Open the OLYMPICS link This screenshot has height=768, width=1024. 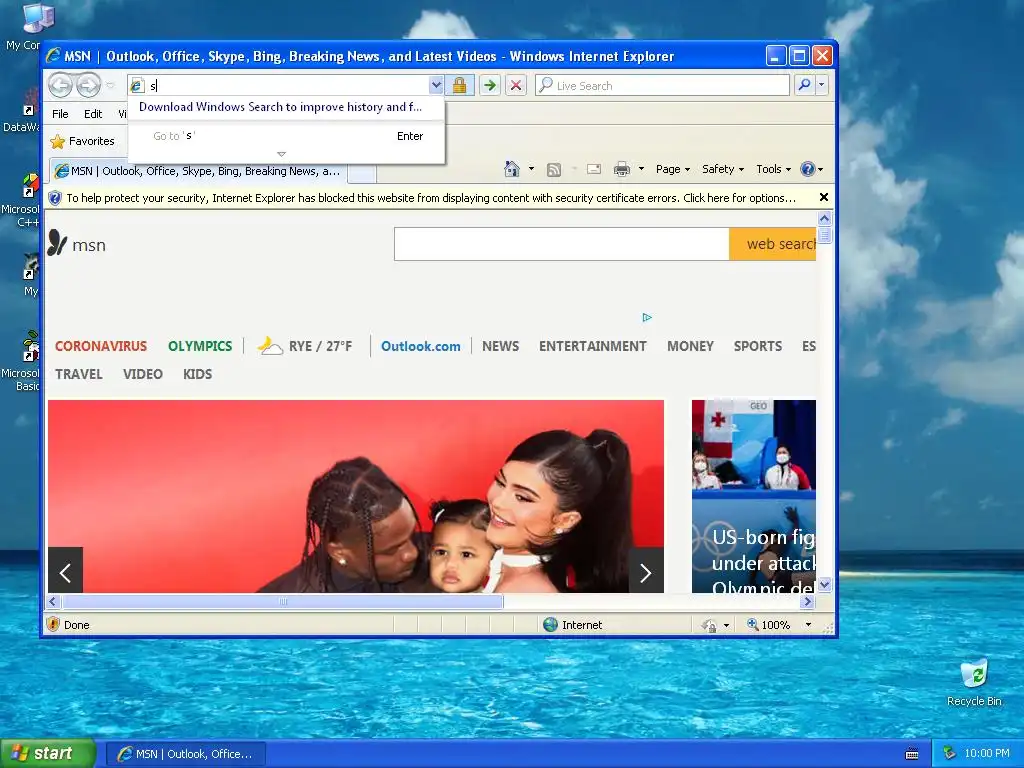[200, 346]
